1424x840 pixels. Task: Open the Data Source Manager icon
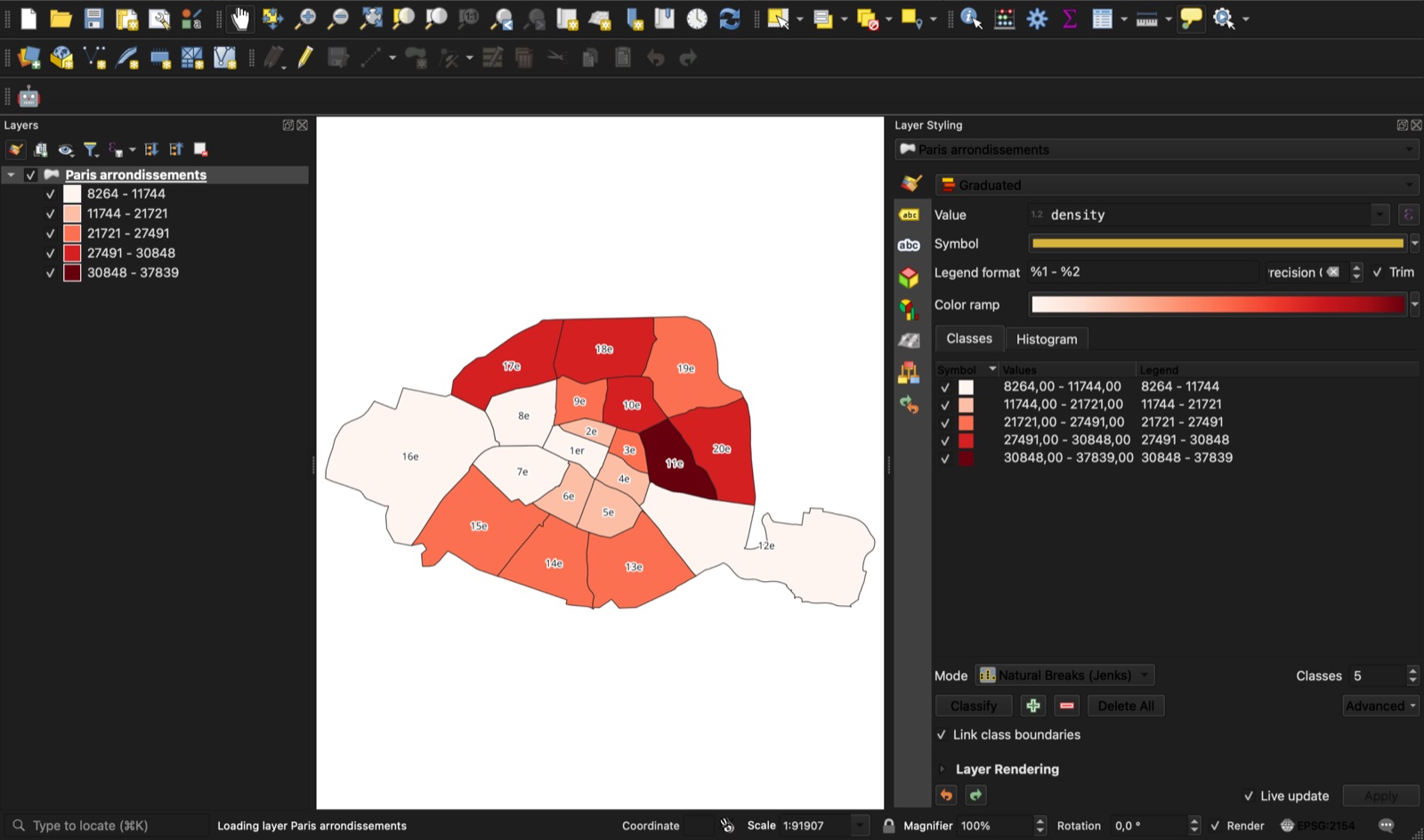(x=28, y=58)
